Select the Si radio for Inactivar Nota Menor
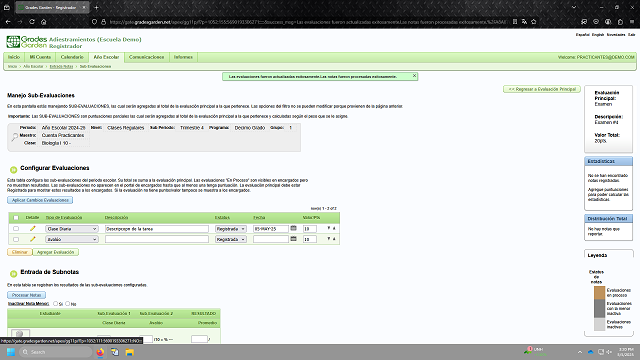The height and width of the screenshot is (360, 640). tap(56, 304)
